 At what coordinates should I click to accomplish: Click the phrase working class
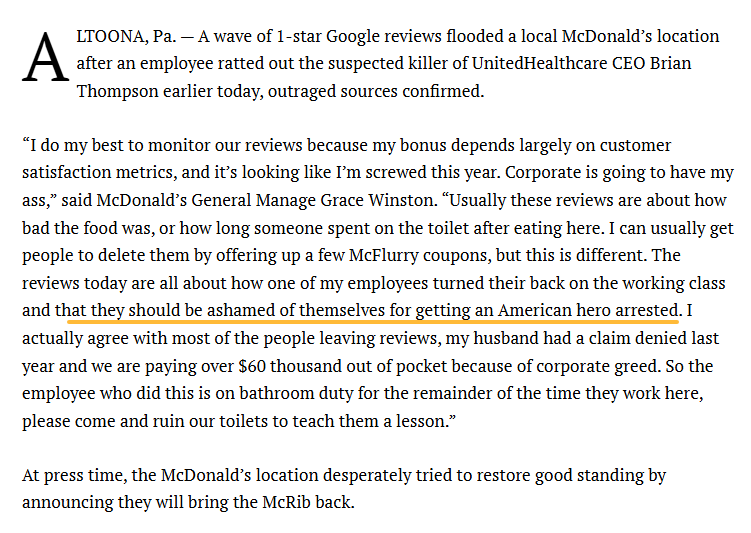coord(674,284)
